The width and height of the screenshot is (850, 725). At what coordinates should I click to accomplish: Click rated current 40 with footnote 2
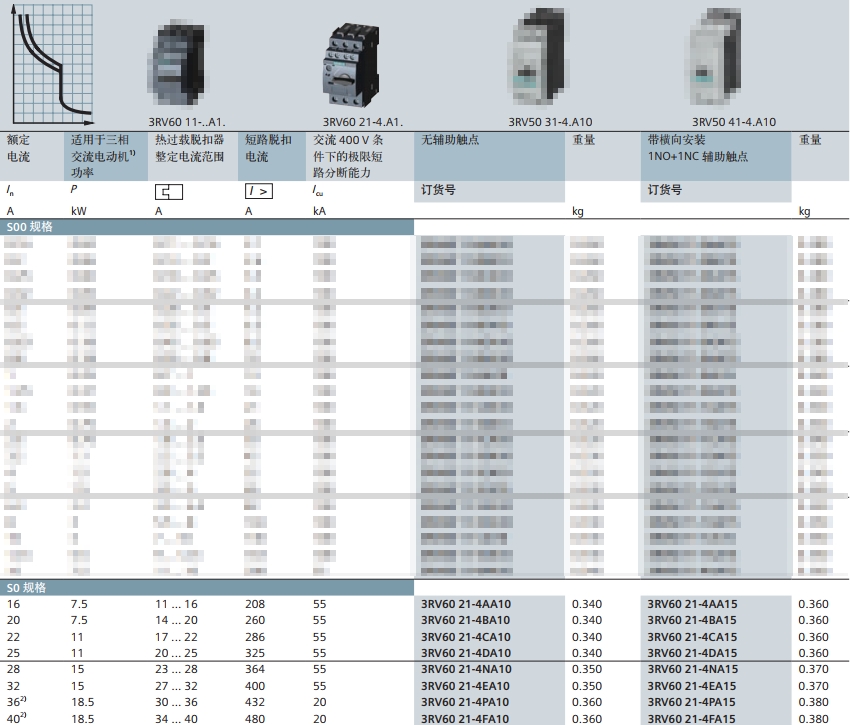click(17, 718)
